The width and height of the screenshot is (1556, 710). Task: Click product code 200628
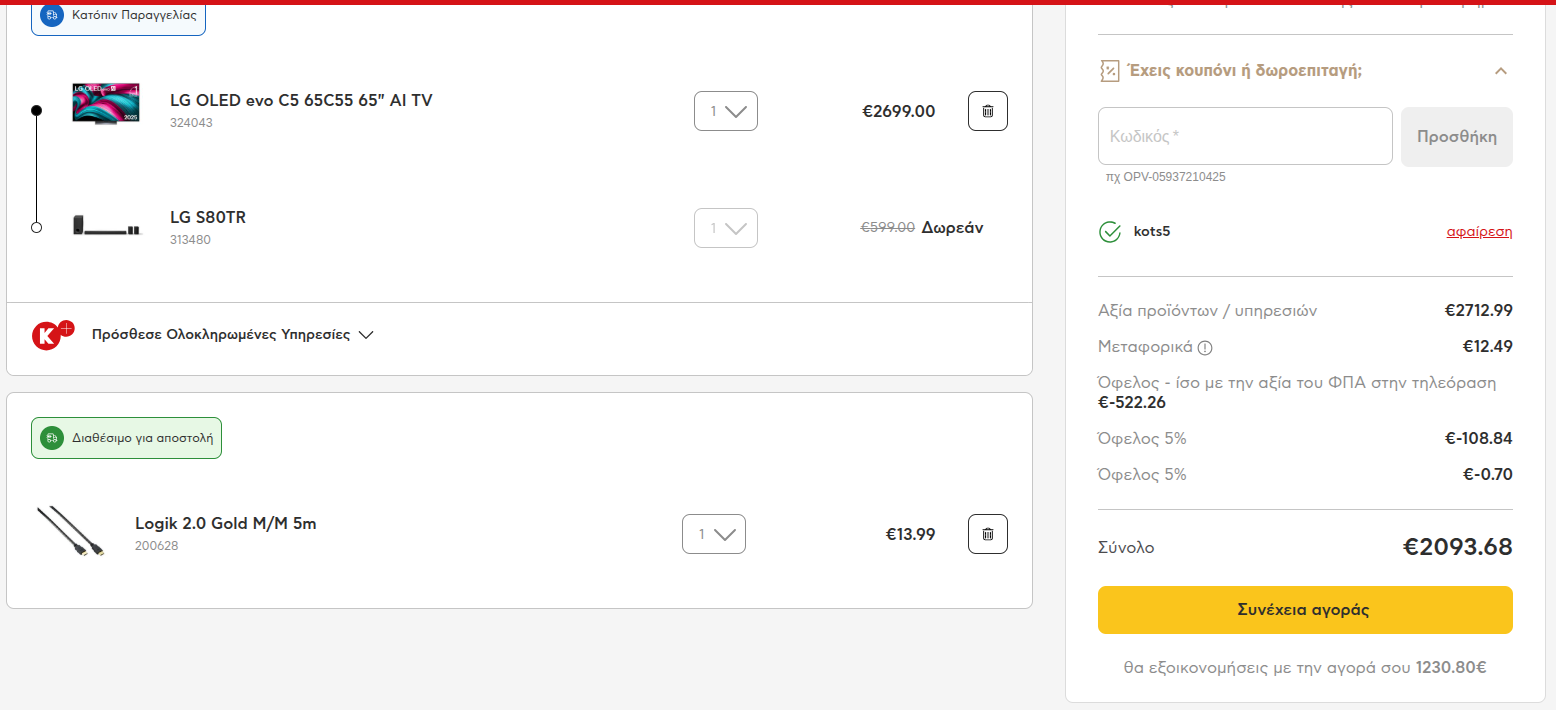coord(156,546)
